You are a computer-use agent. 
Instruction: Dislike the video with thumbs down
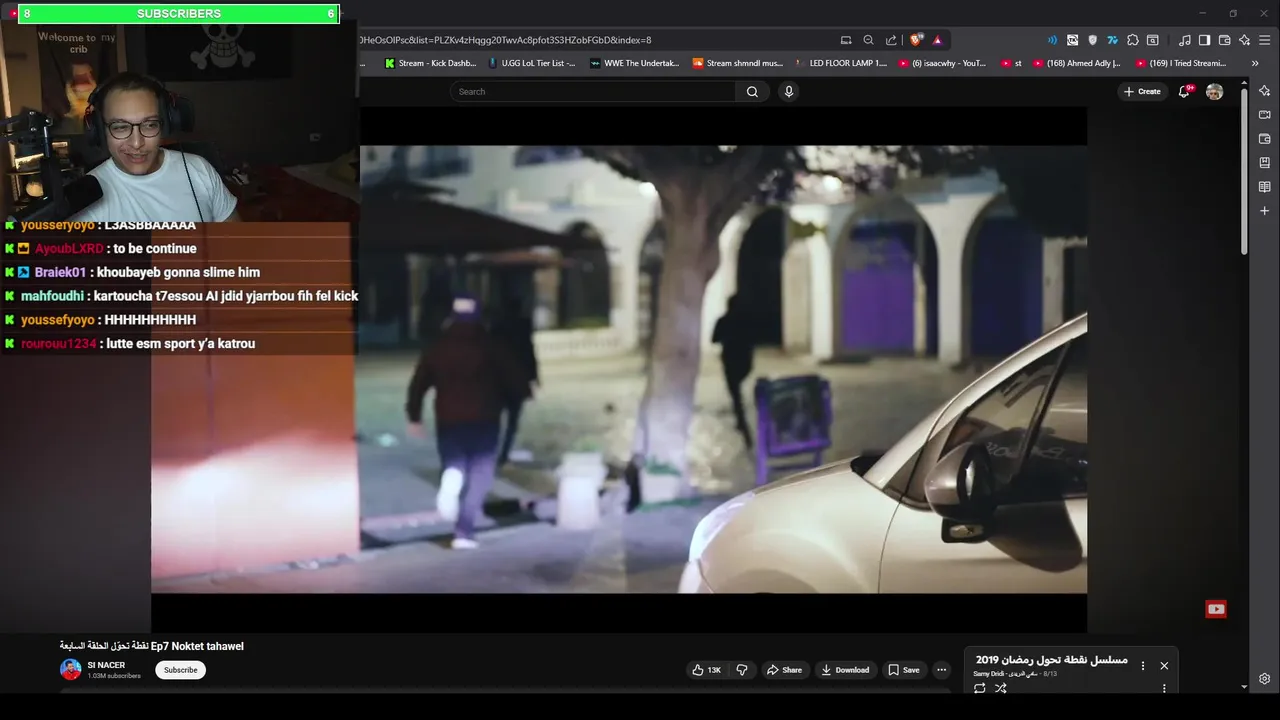point(742,670)
